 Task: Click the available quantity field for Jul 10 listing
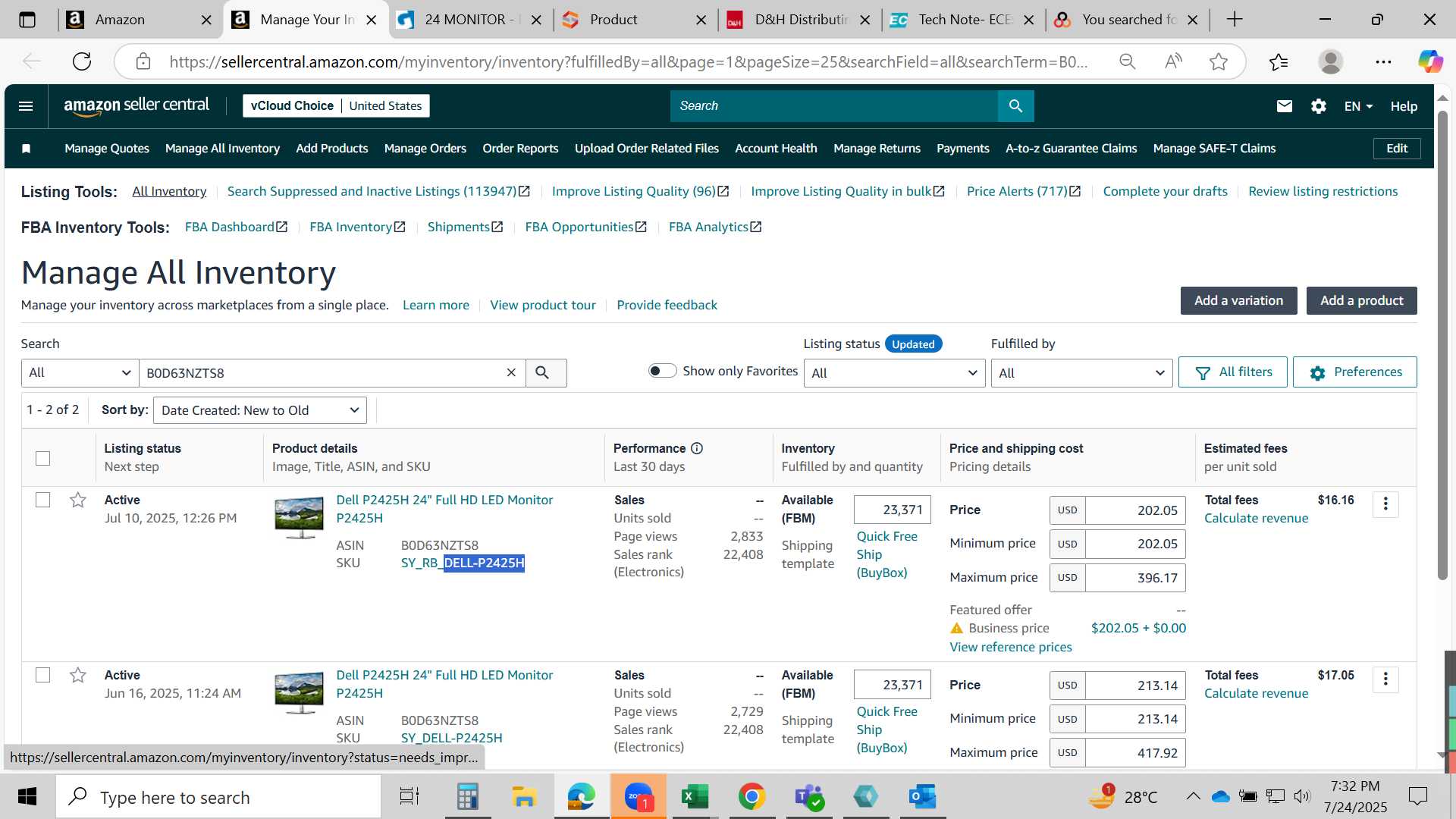click(x=892, y=510)
